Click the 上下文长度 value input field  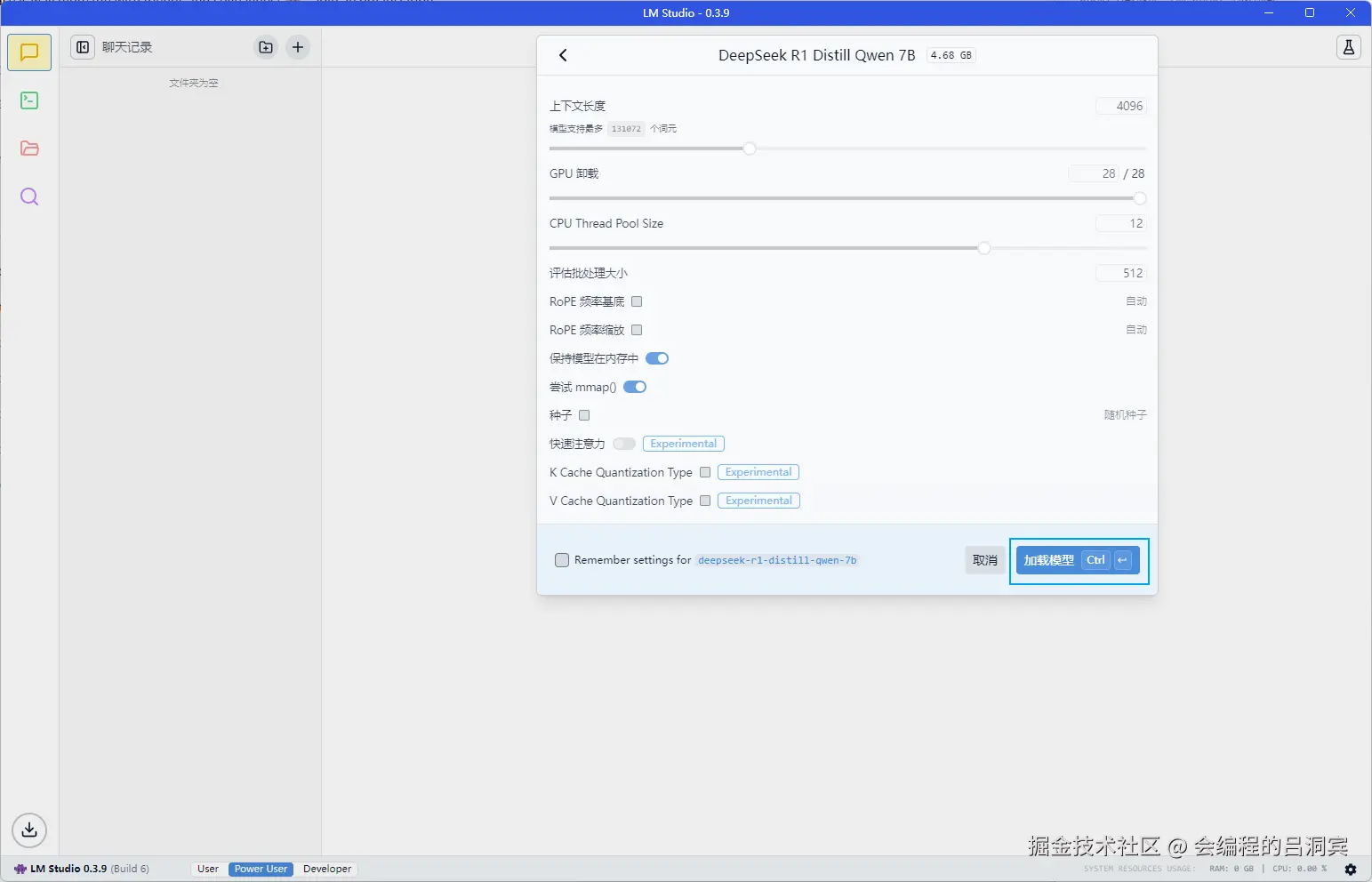pos(1119,106)
